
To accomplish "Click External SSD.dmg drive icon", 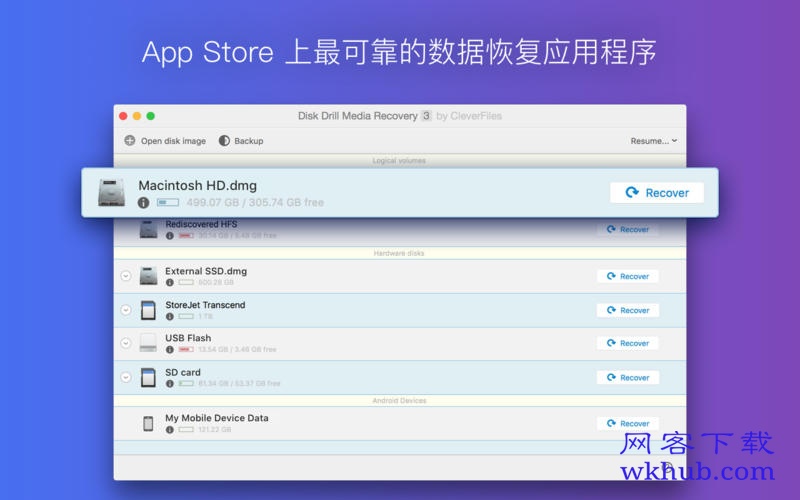I will tap(148, 276).
